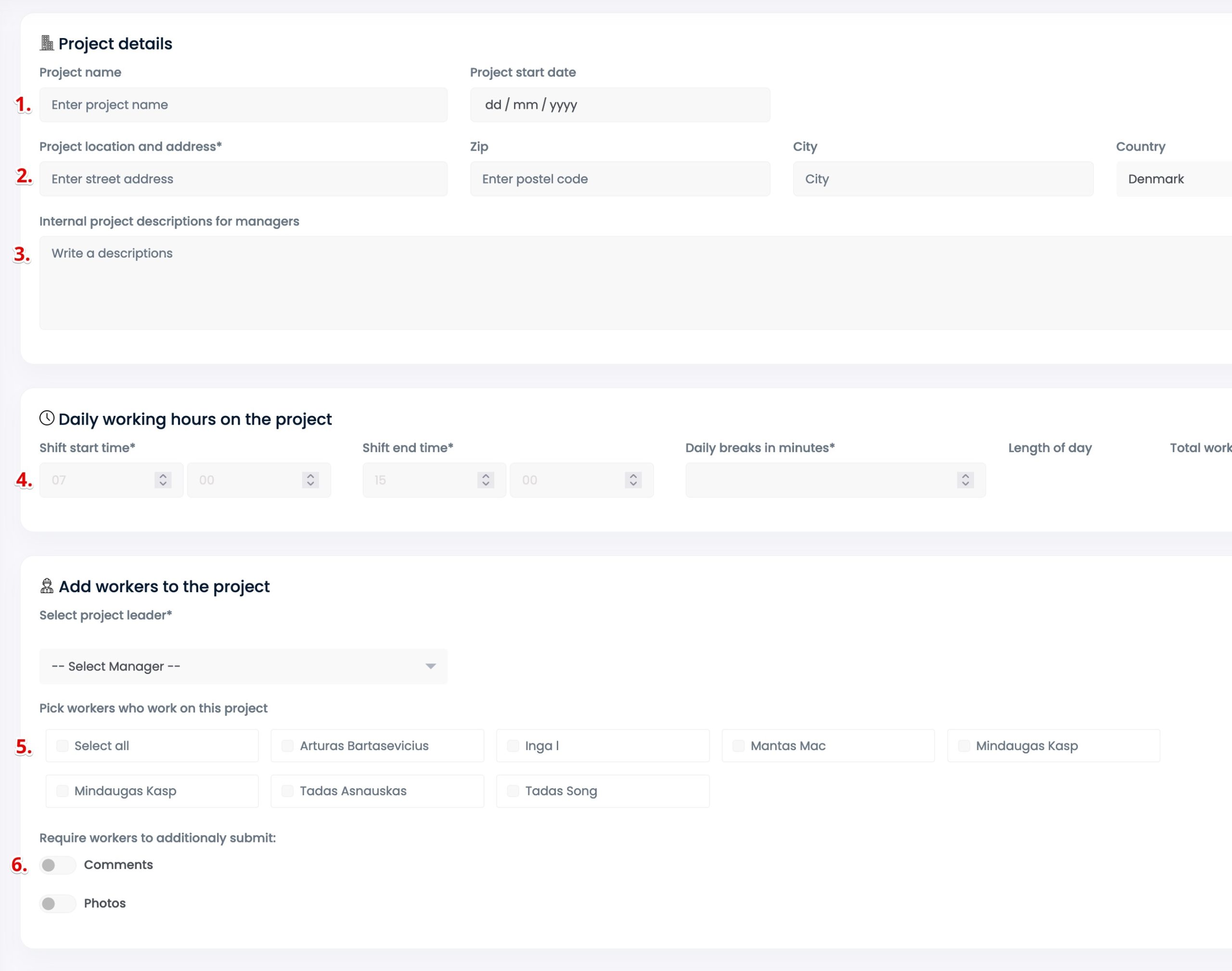Click shift end hour stepper arrows
The width and height of the screenshot is (1232, 971).
pyautogui.click(x=486, y=480)
